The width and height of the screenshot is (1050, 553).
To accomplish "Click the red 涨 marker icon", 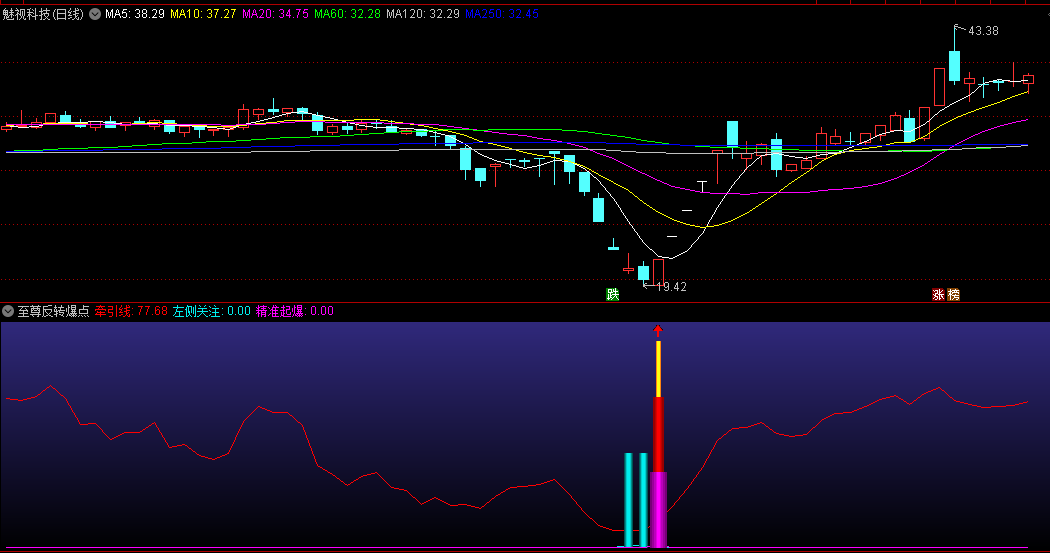I will tap(938, 295).
